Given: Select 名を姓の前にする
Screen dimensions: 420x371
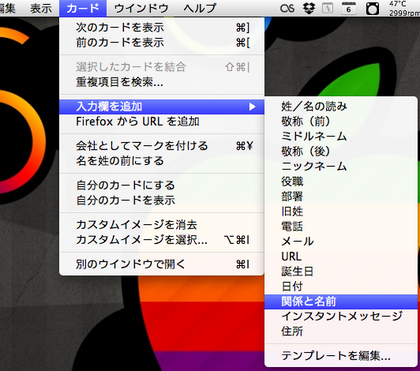Looking at the screenshot, I should (162, 161).
